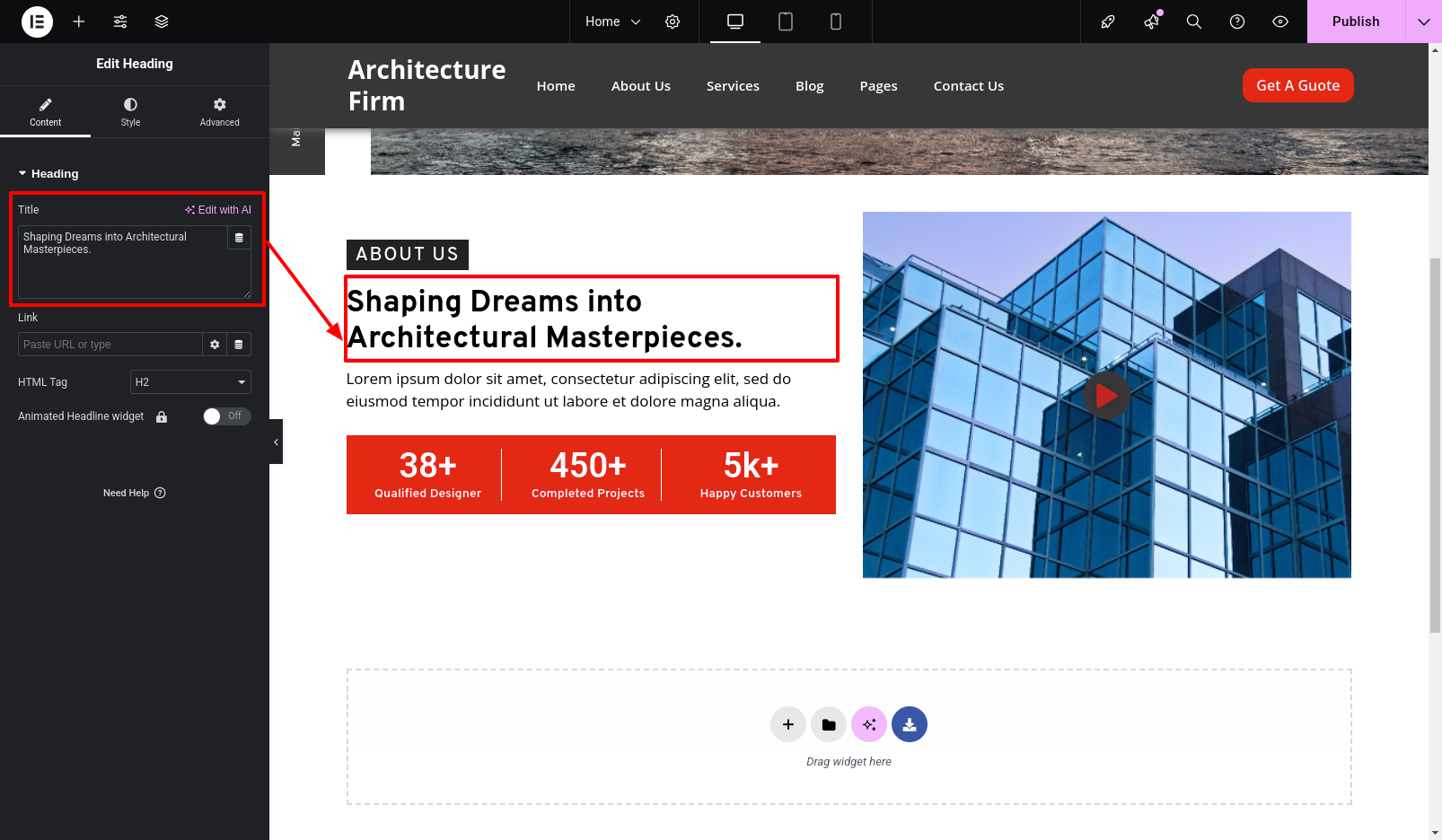The image size is (1442, 840).
Task: Click Drag widget here text
Action: (848, 762)
